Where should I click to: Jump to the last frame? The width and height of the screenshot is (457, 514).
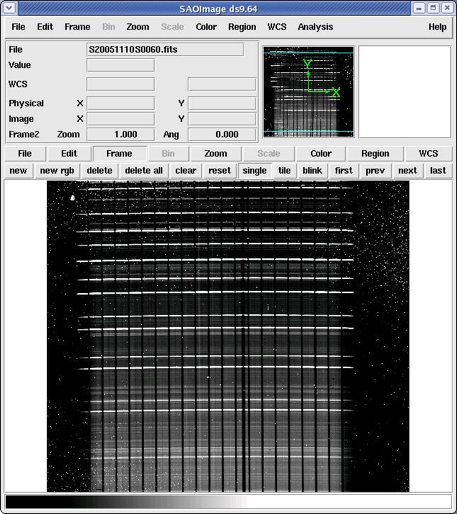[438, 171]
